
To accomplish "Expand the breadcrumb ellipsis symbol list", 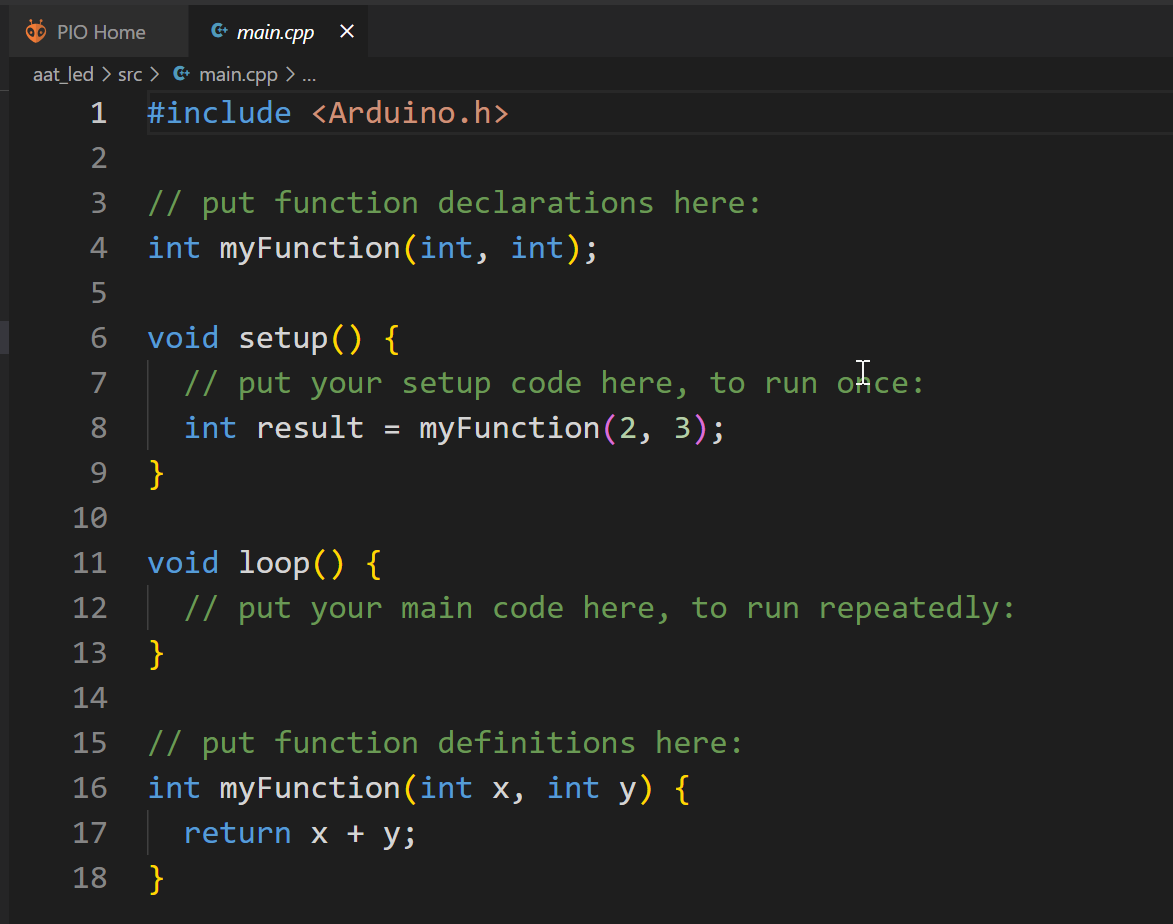I will [309, 75].
